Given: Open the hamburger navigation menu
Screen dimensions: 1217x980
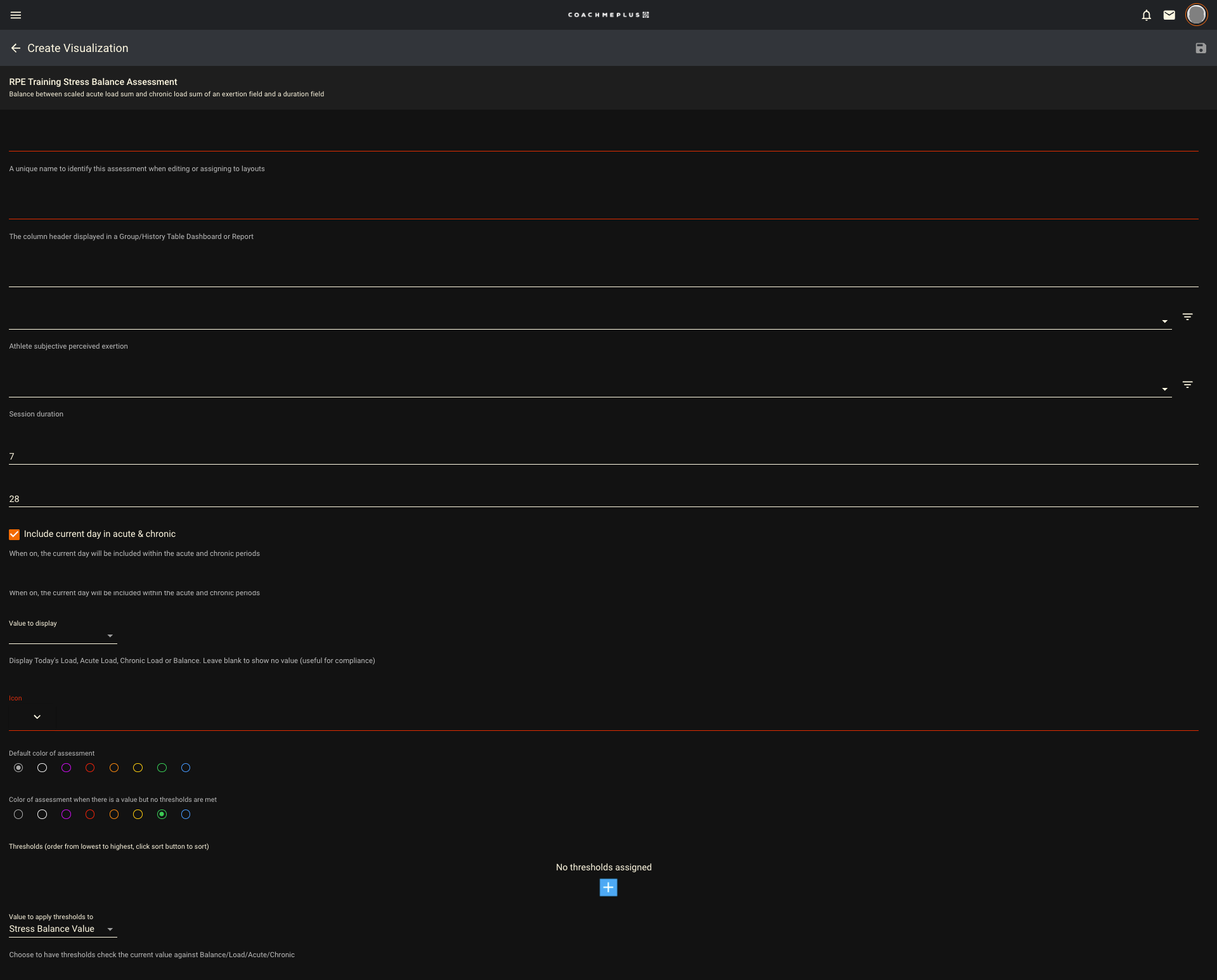Looking at the screenshot, I should point(16,15).
